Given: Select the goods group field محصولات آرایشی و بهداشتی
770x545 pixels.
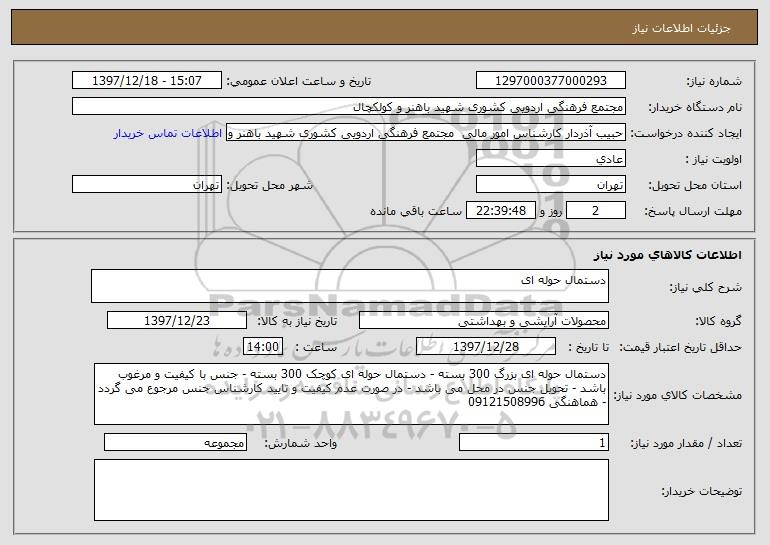Looking at the screenshot, I should [484, 321].
